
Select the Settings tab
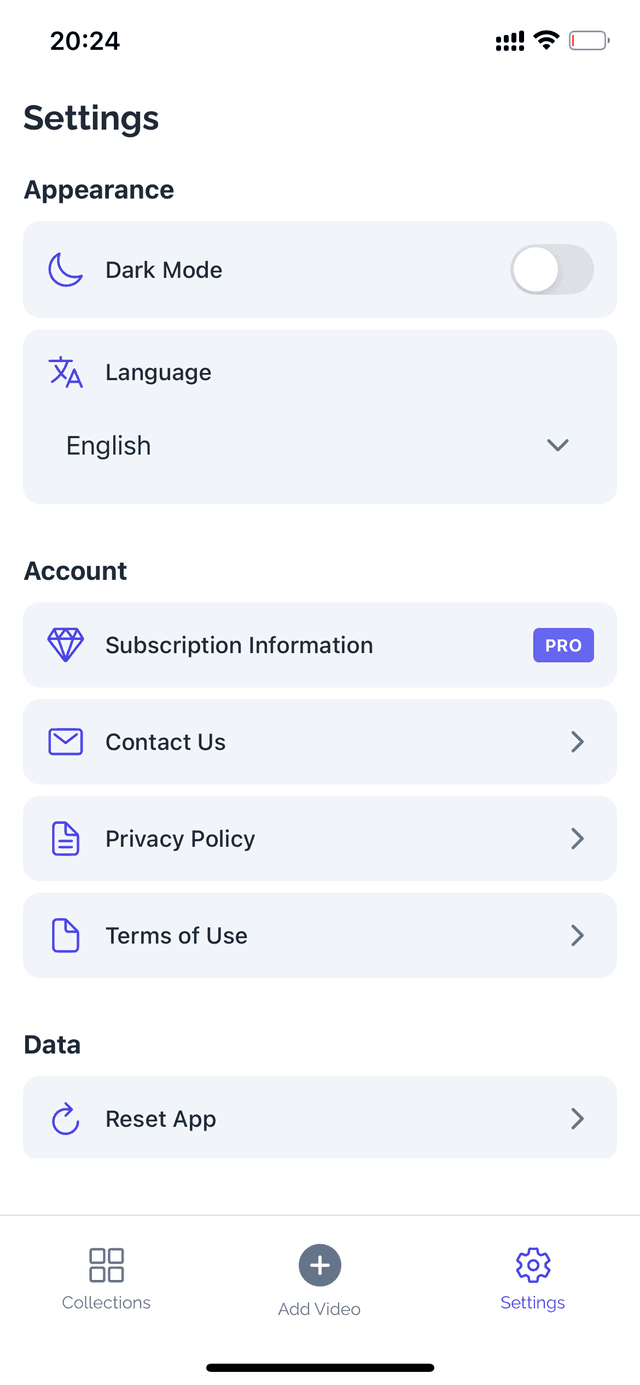point(533,1280)
